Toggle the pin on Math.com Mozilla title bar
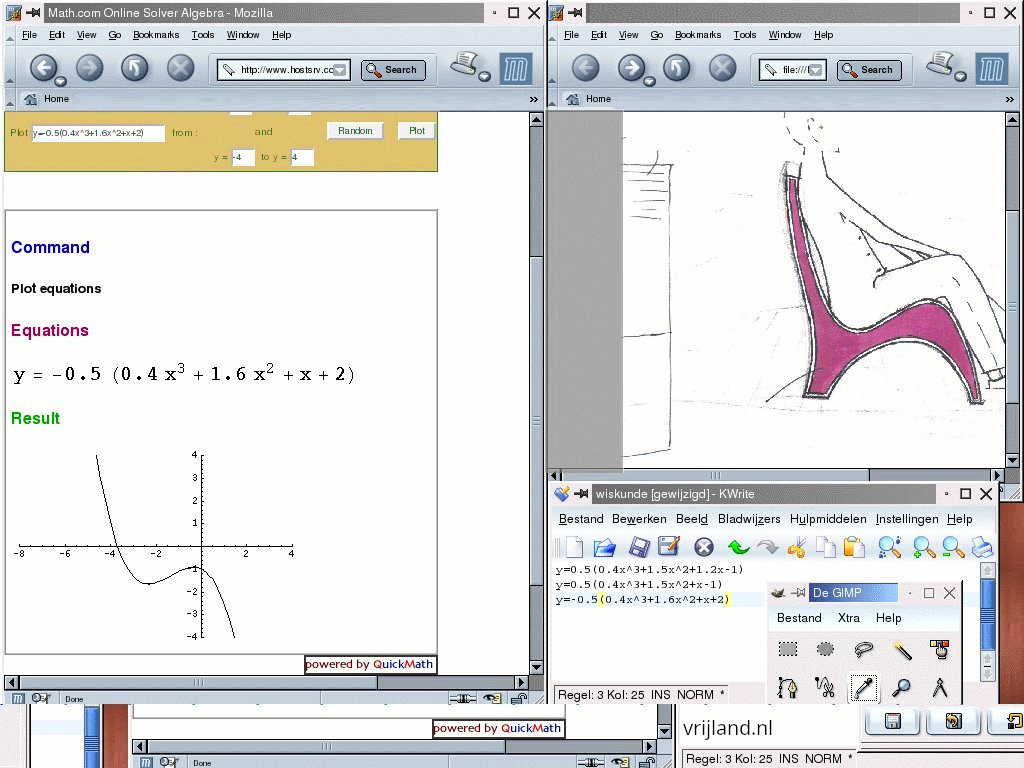The image size is (1024, 768). point(33,13)
